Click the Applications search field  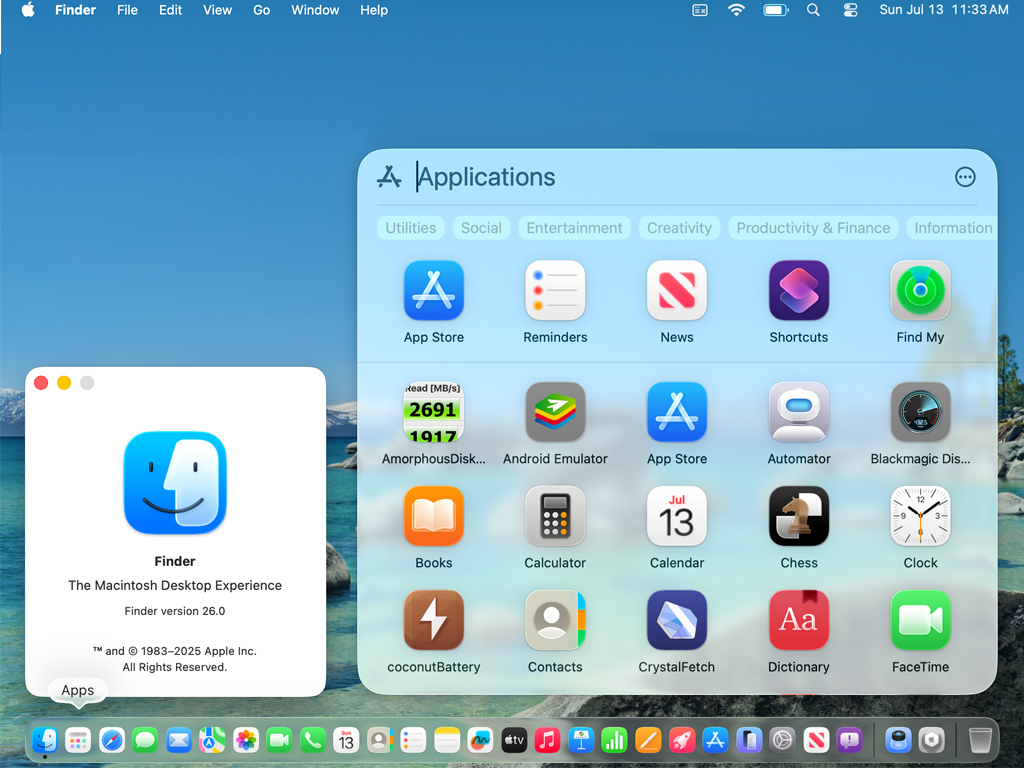679,177
